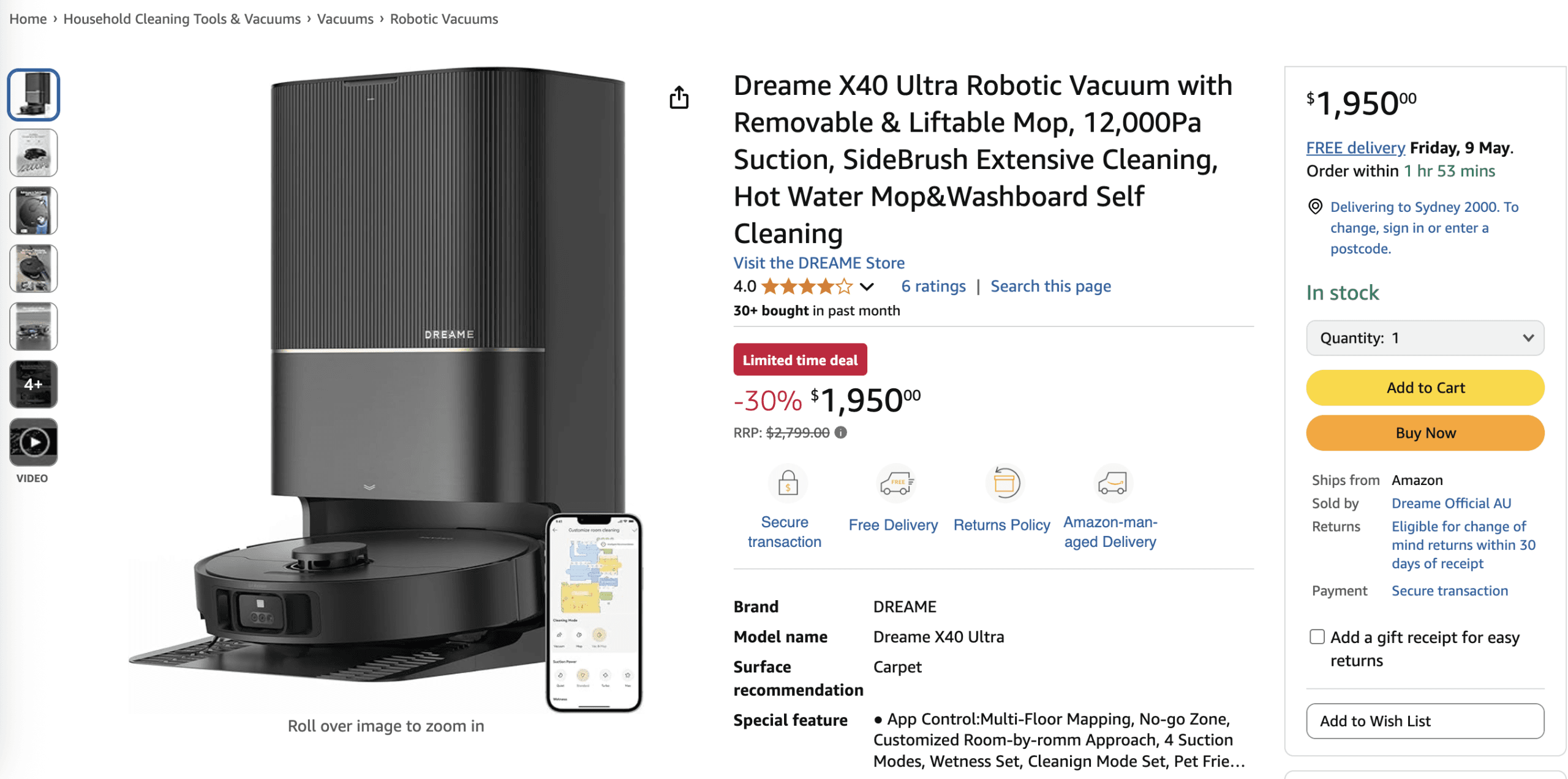Open the 6 ratings link
This screenshot has height=779, width=1568.
coord(933,287)
